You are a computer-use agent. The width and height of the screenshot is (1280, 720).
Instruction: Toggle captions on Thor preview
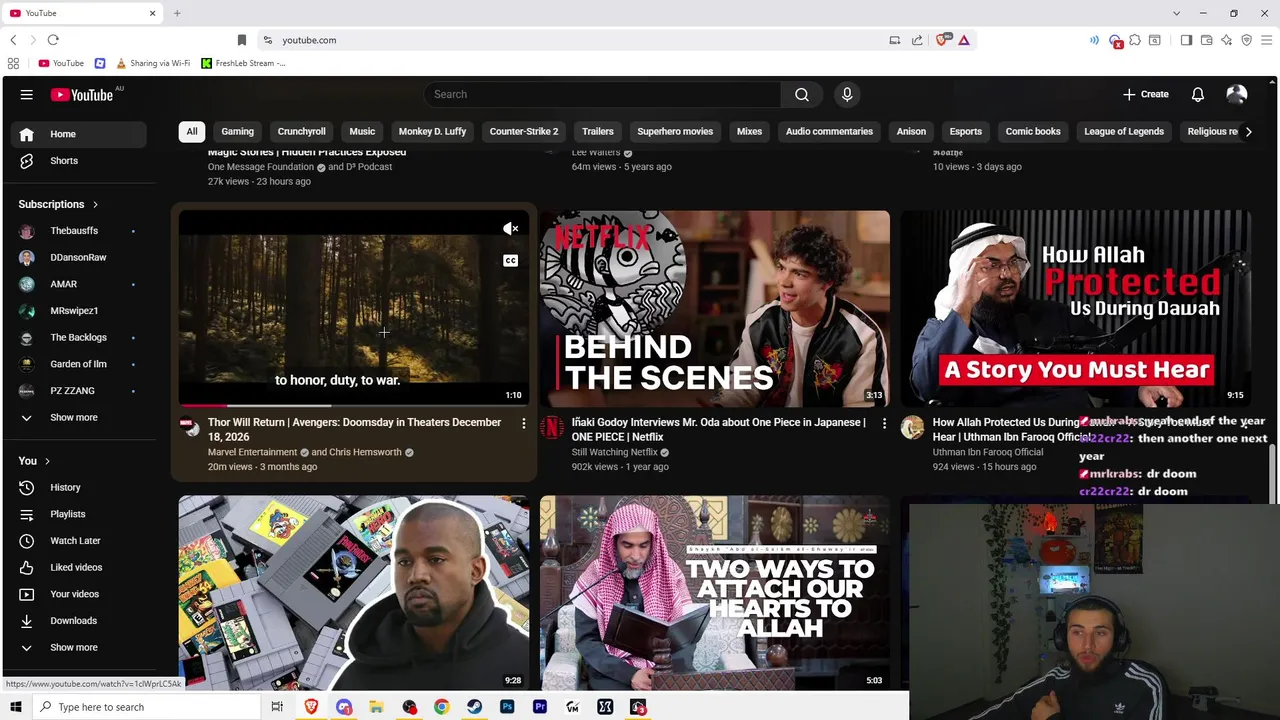pos(510,261)
